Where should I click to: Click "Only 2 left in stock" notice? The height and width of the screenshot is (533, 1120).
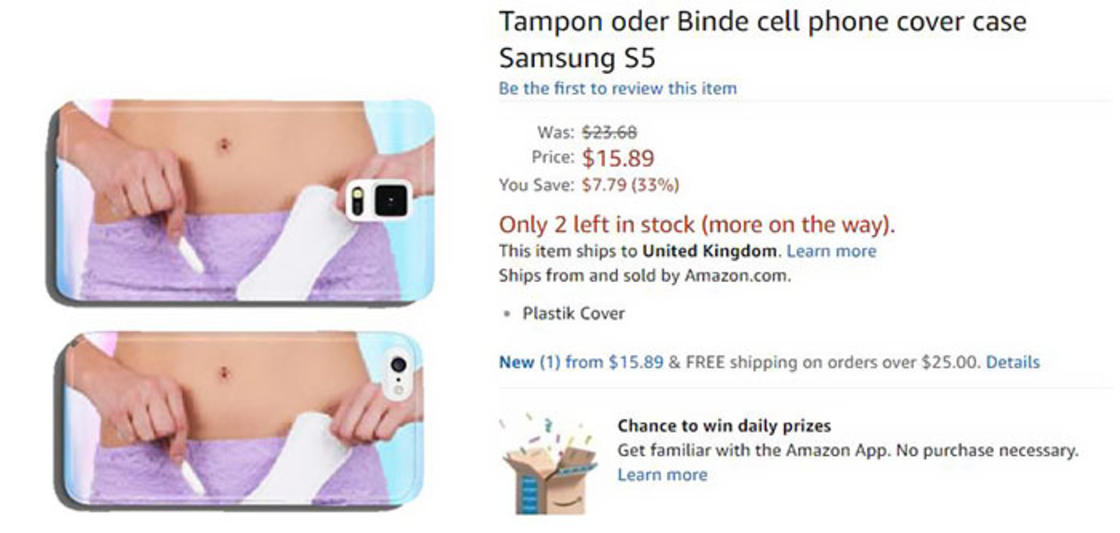point(696,223)
